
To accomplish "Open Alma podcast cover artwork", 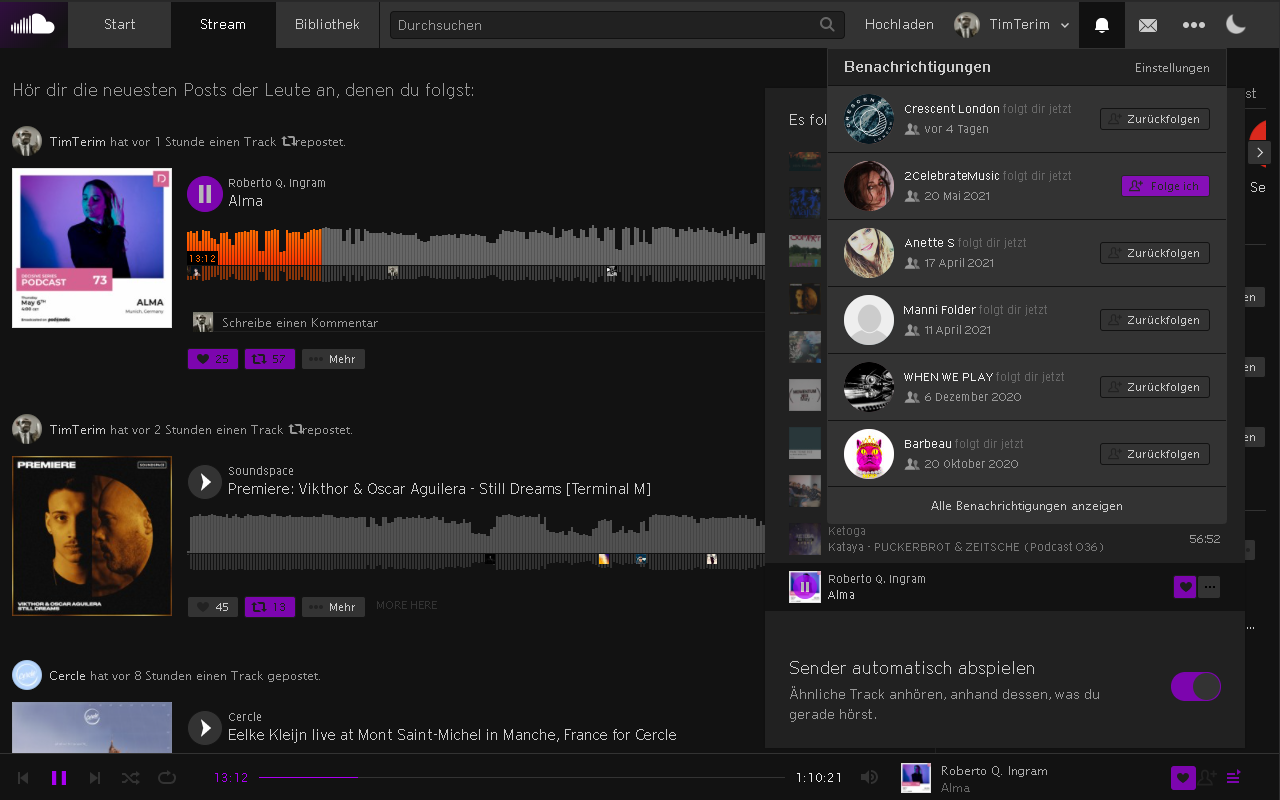I will click(92, 248).
